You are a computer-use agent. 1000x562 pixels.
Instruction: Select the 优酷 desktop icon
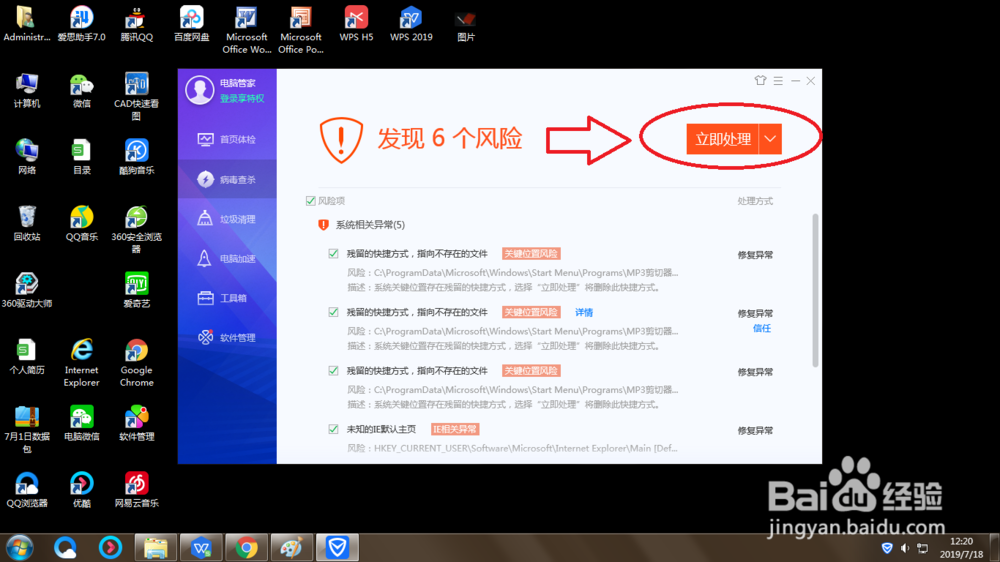[x=82, y=490]
